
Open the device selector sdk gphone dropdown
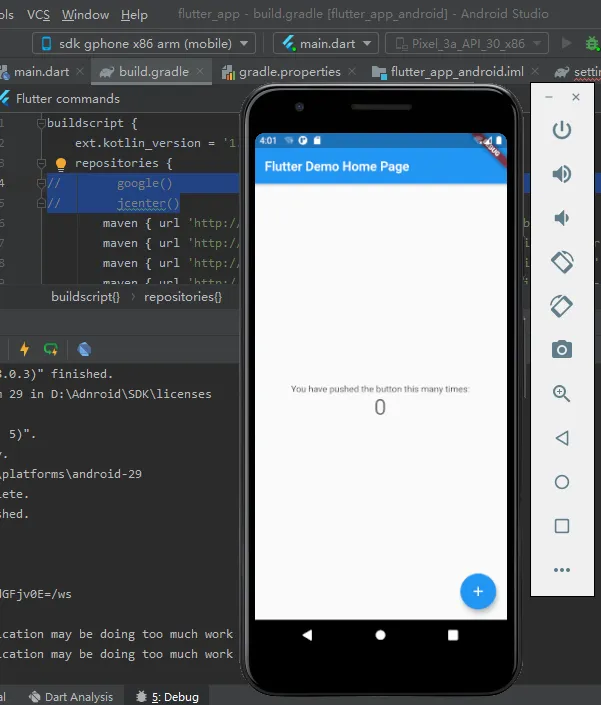click(144, 44)
